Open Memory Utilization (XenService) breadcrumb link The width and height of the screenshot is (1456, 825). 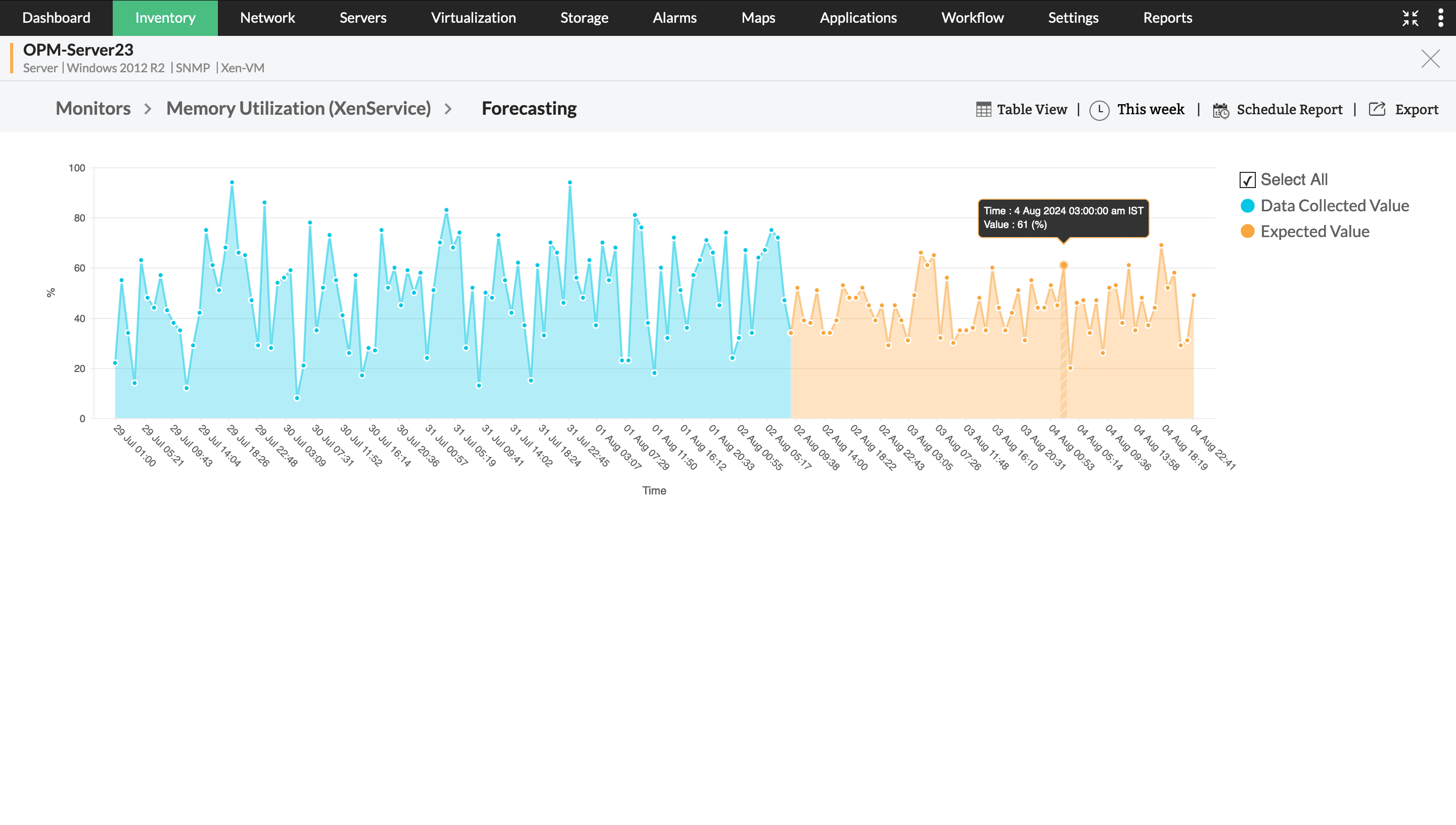[x=298, y=108]
